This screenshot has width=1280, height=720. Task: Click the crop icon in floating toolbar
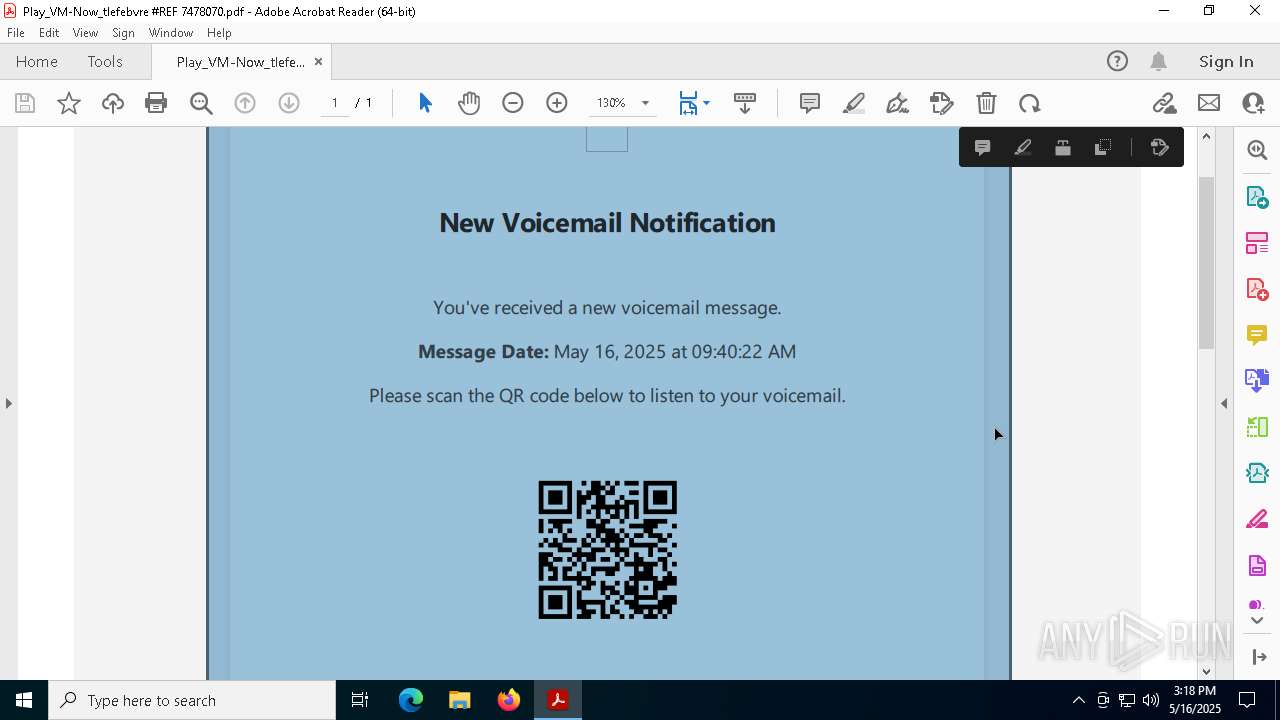point(1103,148)
